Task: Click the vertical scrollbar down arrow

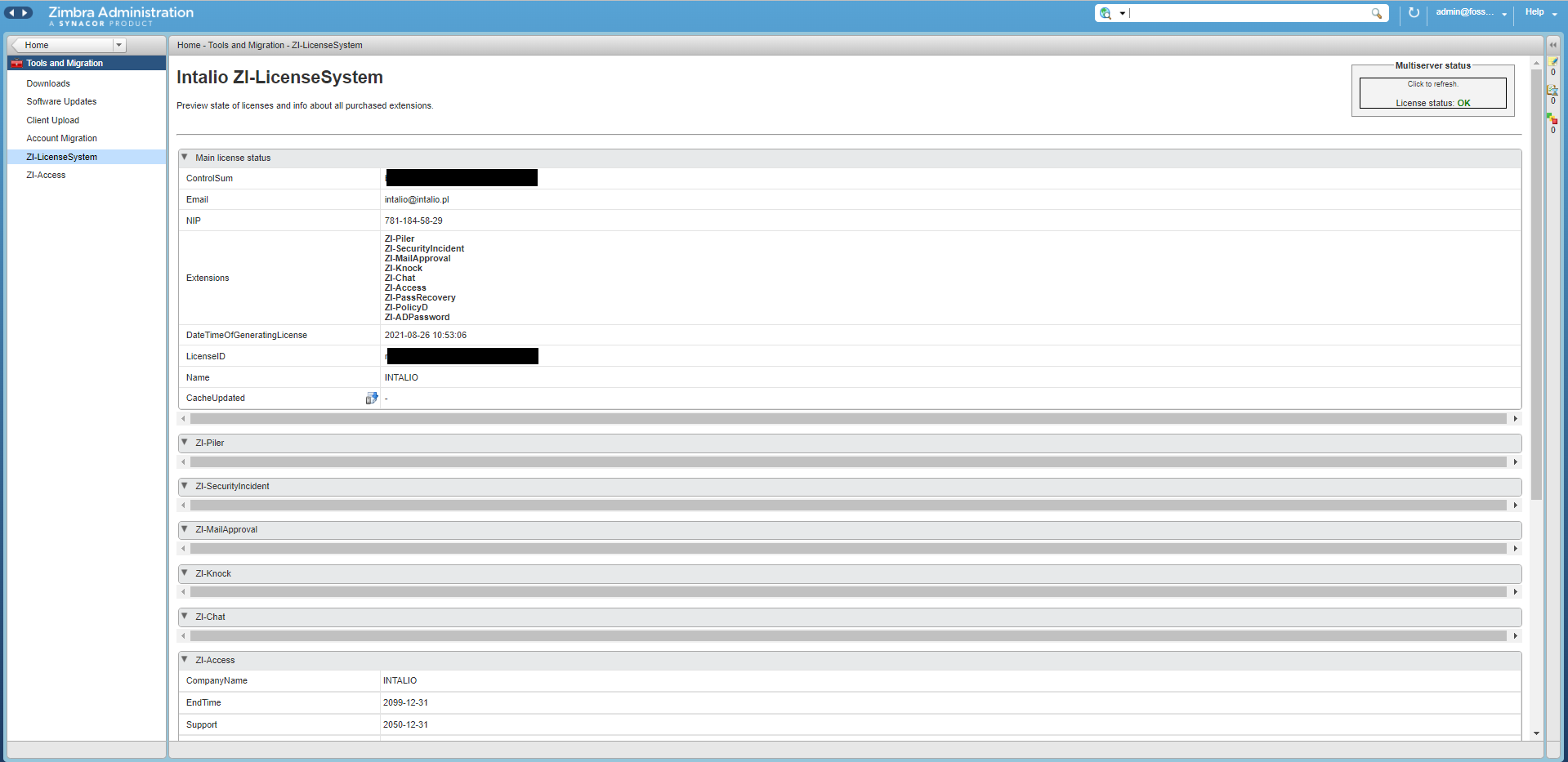Action: pyautogui.click(x=1536, y=733)
